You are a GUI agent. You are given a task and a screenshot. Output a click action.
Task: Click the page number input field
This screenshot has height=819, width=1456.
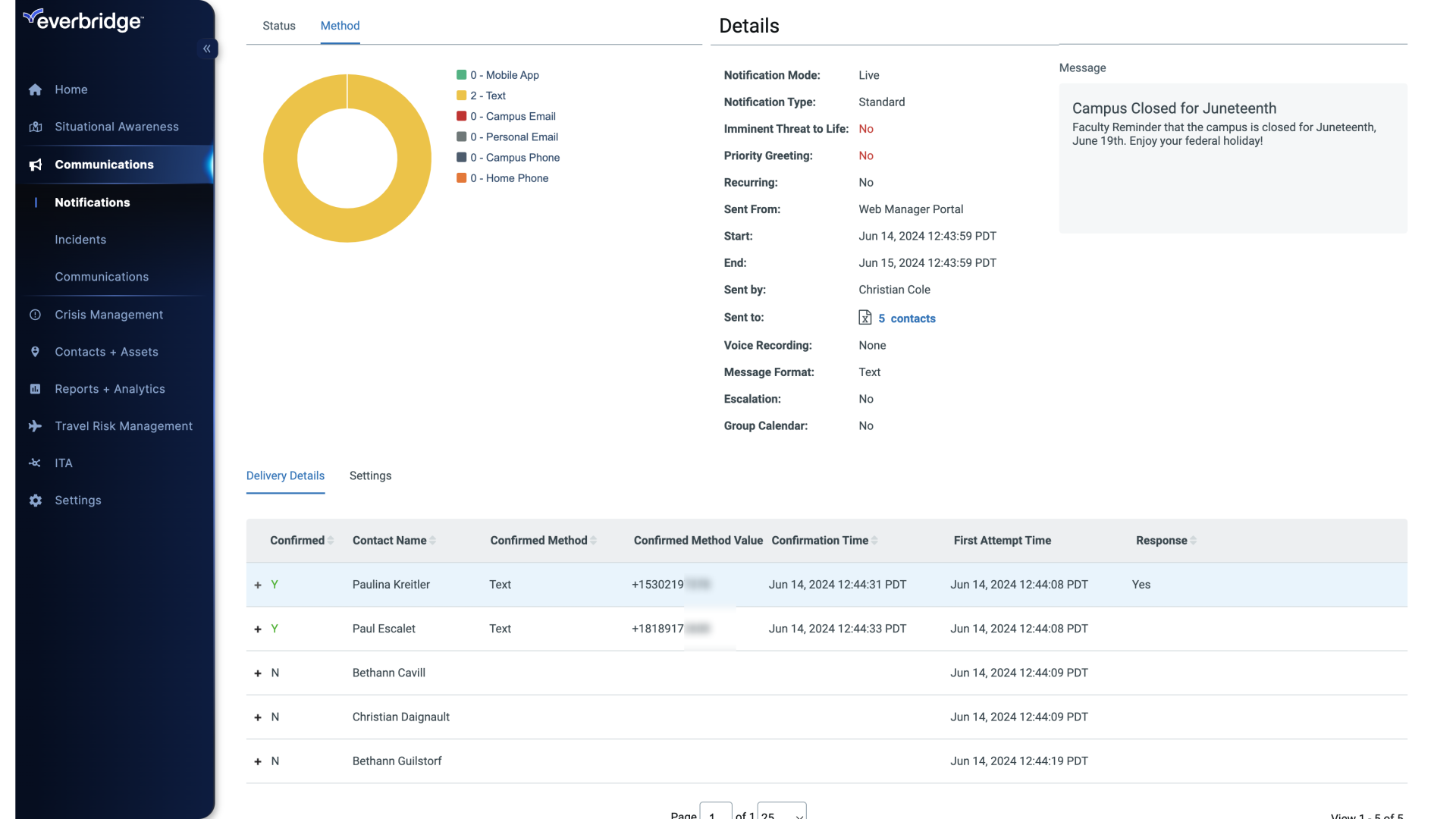(714, 813)
